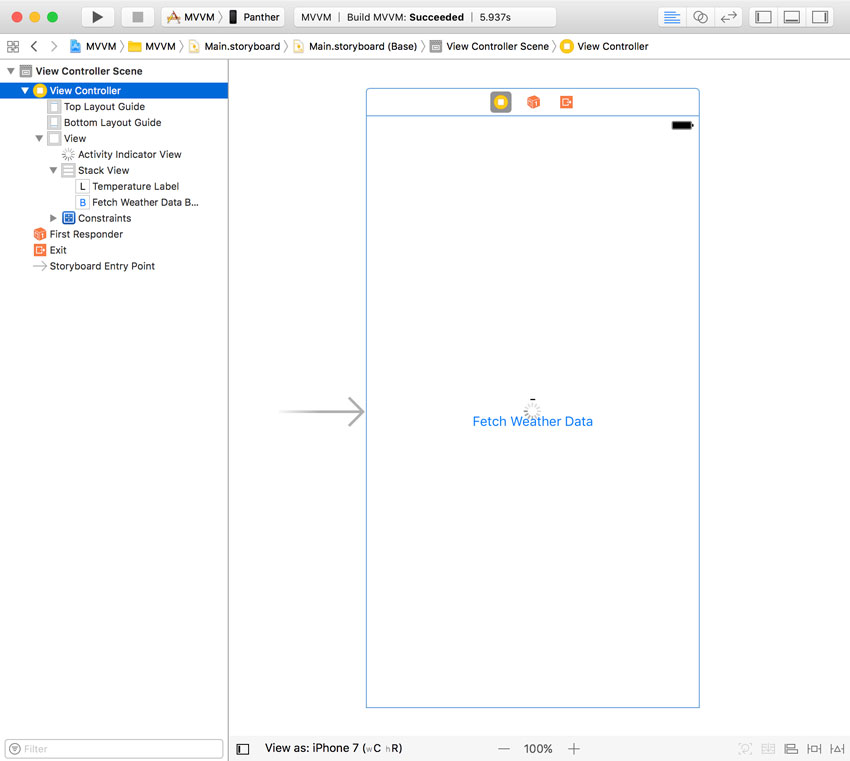Expand the Constraints disclosure triangle

[53, 218]
